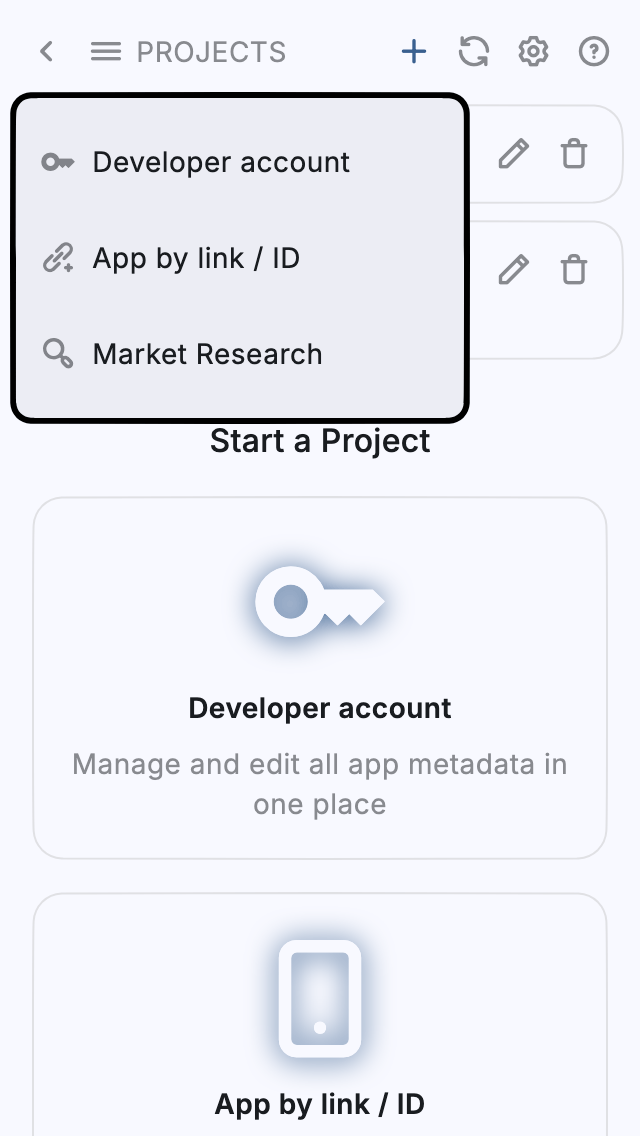Viewport: 640px width, 1136px height.
Task: Click the back chevron arrow in header
Action: pos(46,52)
